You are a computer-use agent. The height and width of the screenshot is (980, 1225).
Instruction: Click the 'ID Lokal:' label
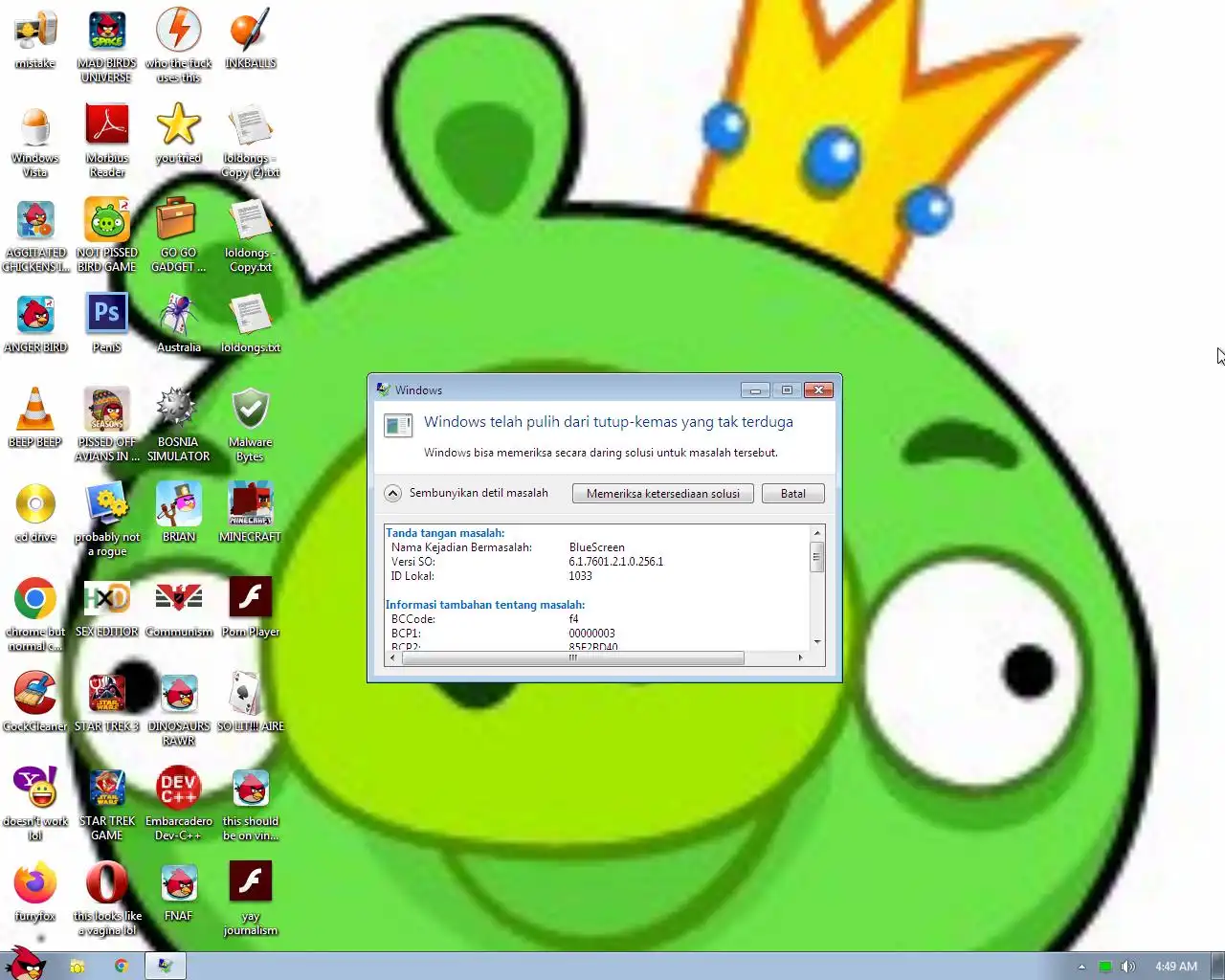point(412,576)
